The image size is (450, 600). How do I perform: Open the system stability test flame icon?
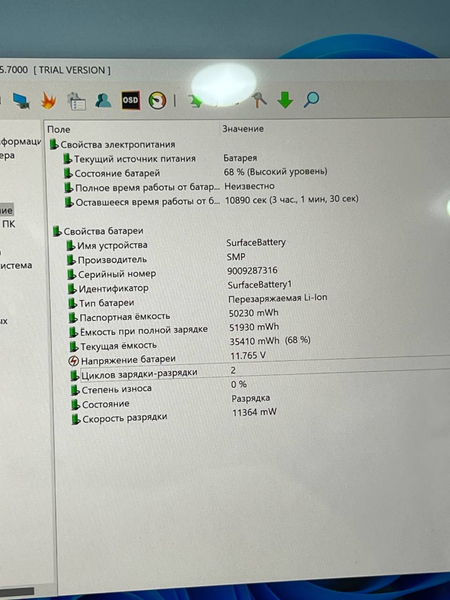tap(48, 101)
